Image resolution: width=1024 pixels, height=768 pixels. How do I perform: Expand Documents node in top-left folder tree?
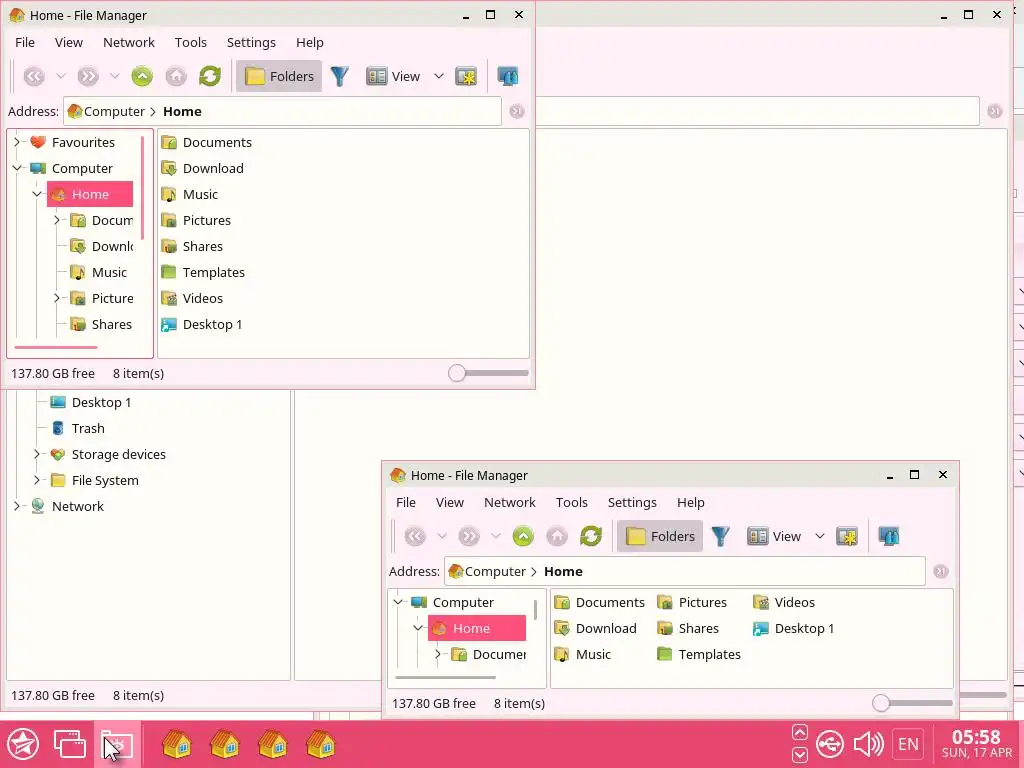[x=57, y=220]
